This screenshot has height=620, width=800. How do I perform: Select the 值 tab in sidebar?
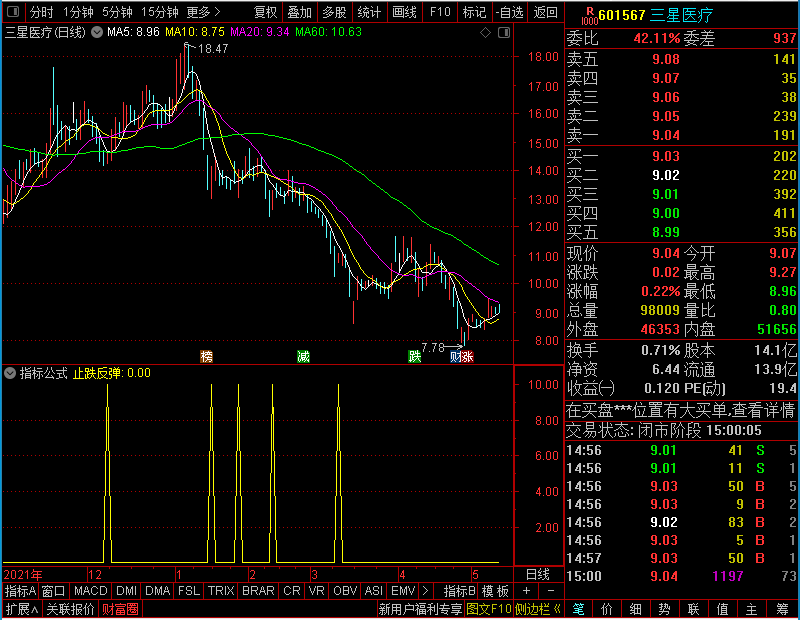tap(722, 609)
